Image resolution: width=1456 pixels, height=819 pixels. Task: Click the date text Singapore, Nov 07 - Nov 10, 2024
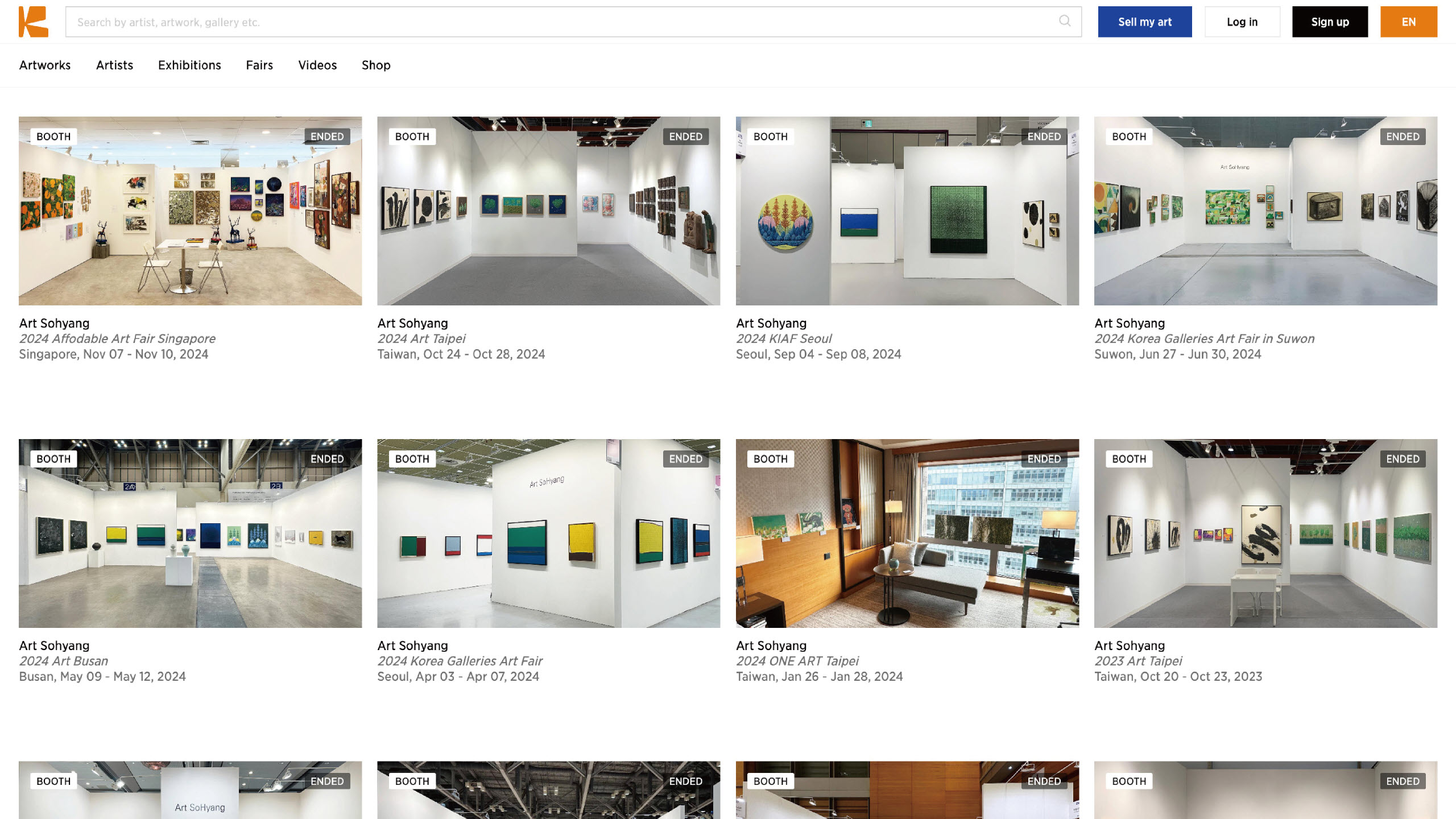[114, 354]
